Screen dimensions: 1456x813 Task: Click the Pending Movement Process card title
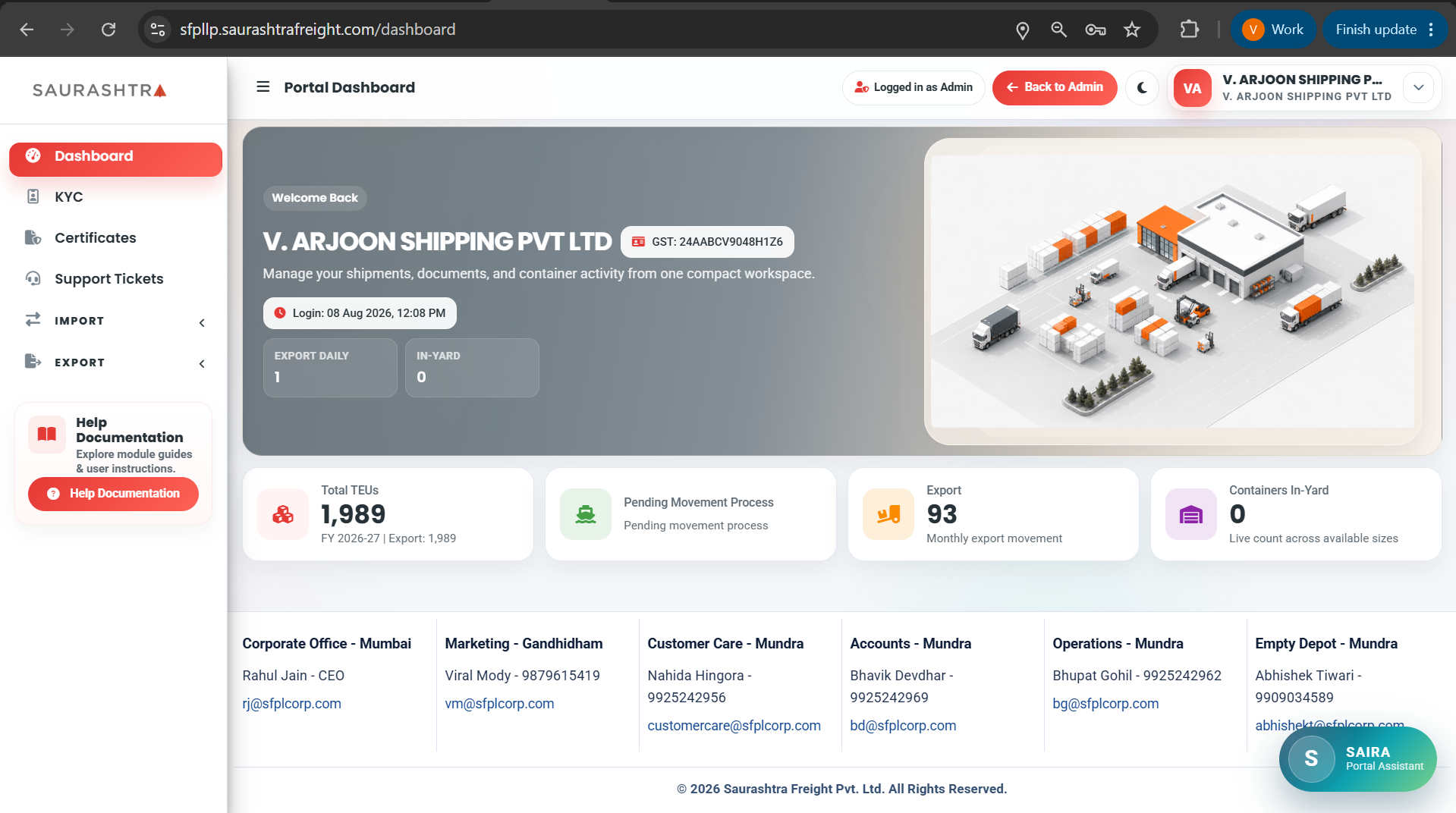point(699,502)
